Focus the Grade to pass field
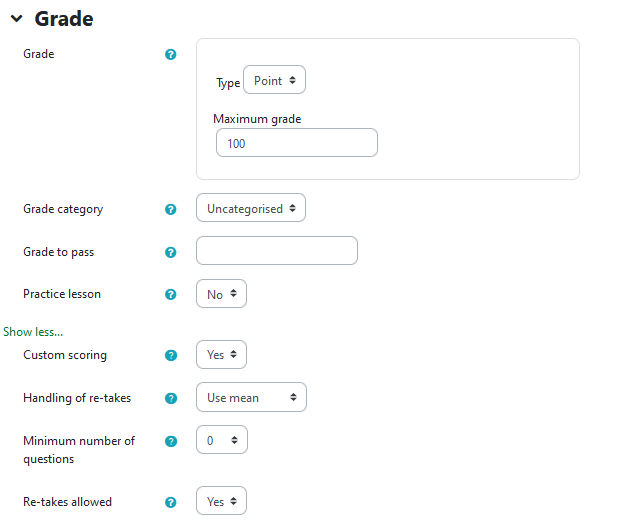The image size is (630, 522). coord(277,251)
